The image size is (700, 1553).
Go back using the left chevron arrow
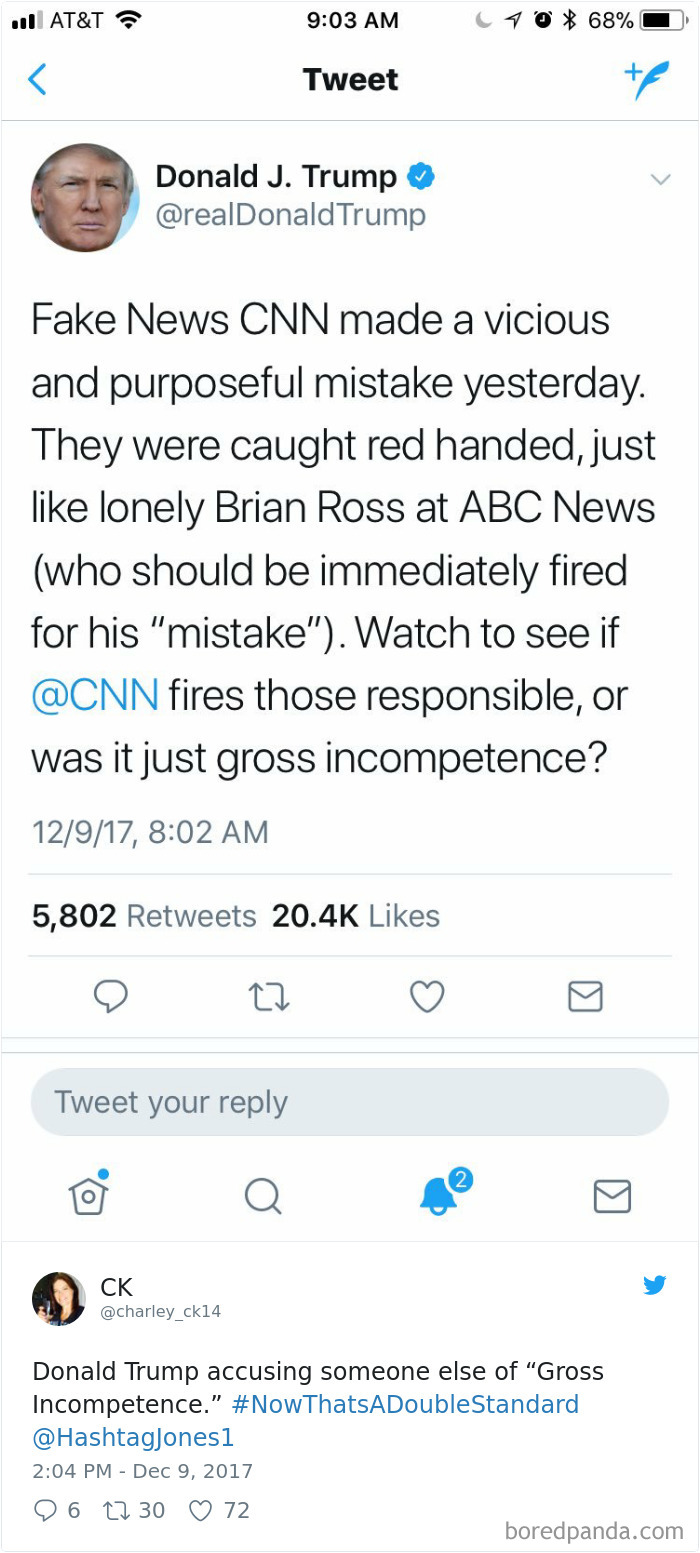38,79
